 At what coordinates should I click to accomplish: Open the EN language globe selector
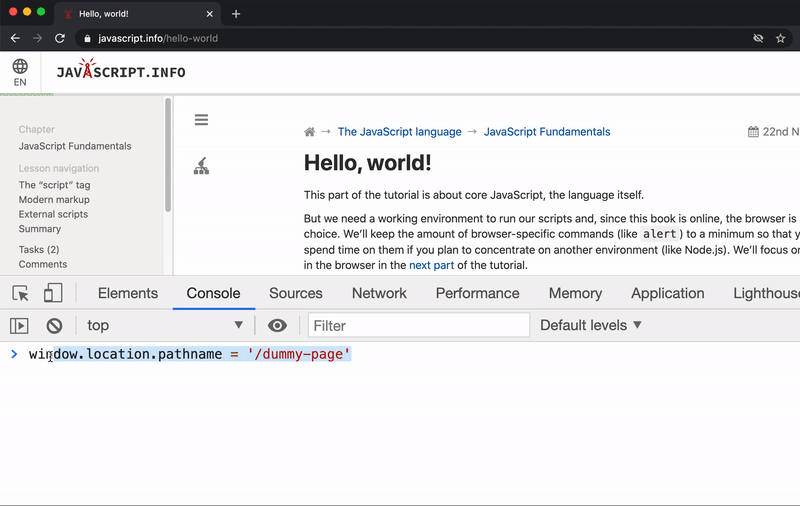(20, 72)
